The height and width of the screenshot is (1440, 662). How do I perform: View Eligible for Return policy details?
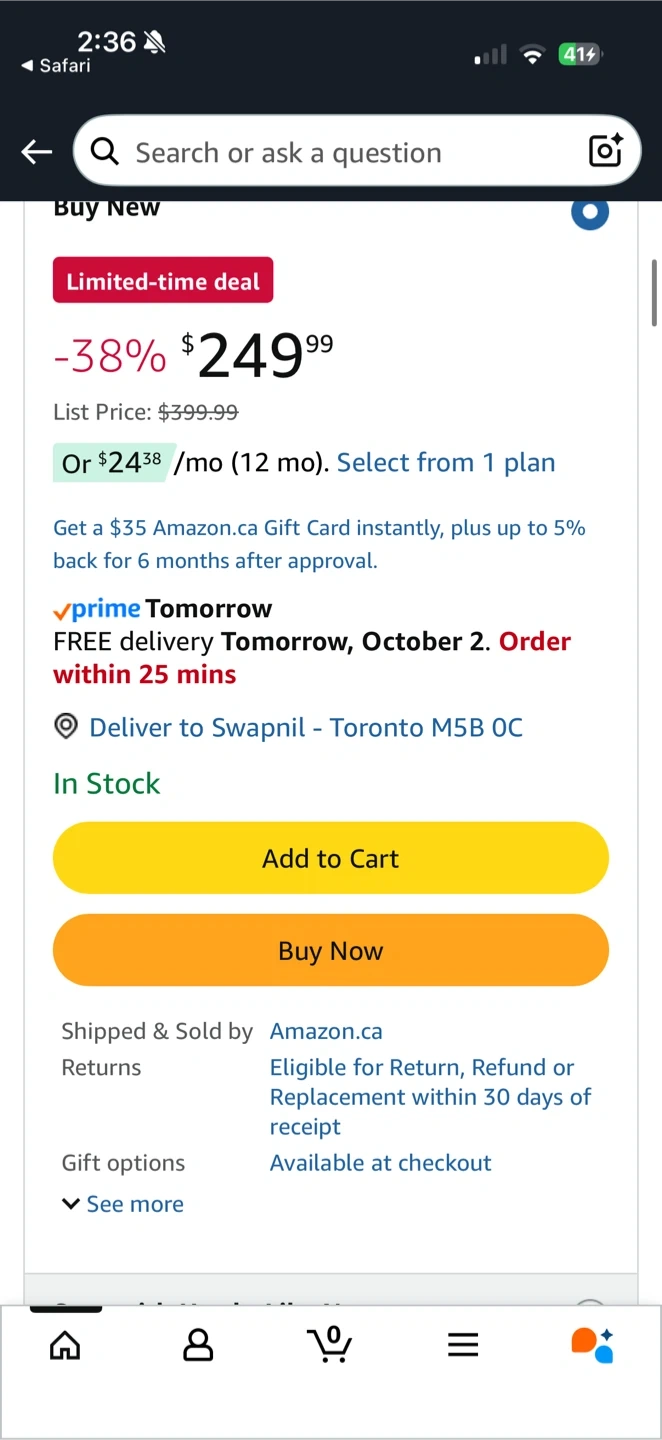pyautogui.click(x=430, y=1096)
